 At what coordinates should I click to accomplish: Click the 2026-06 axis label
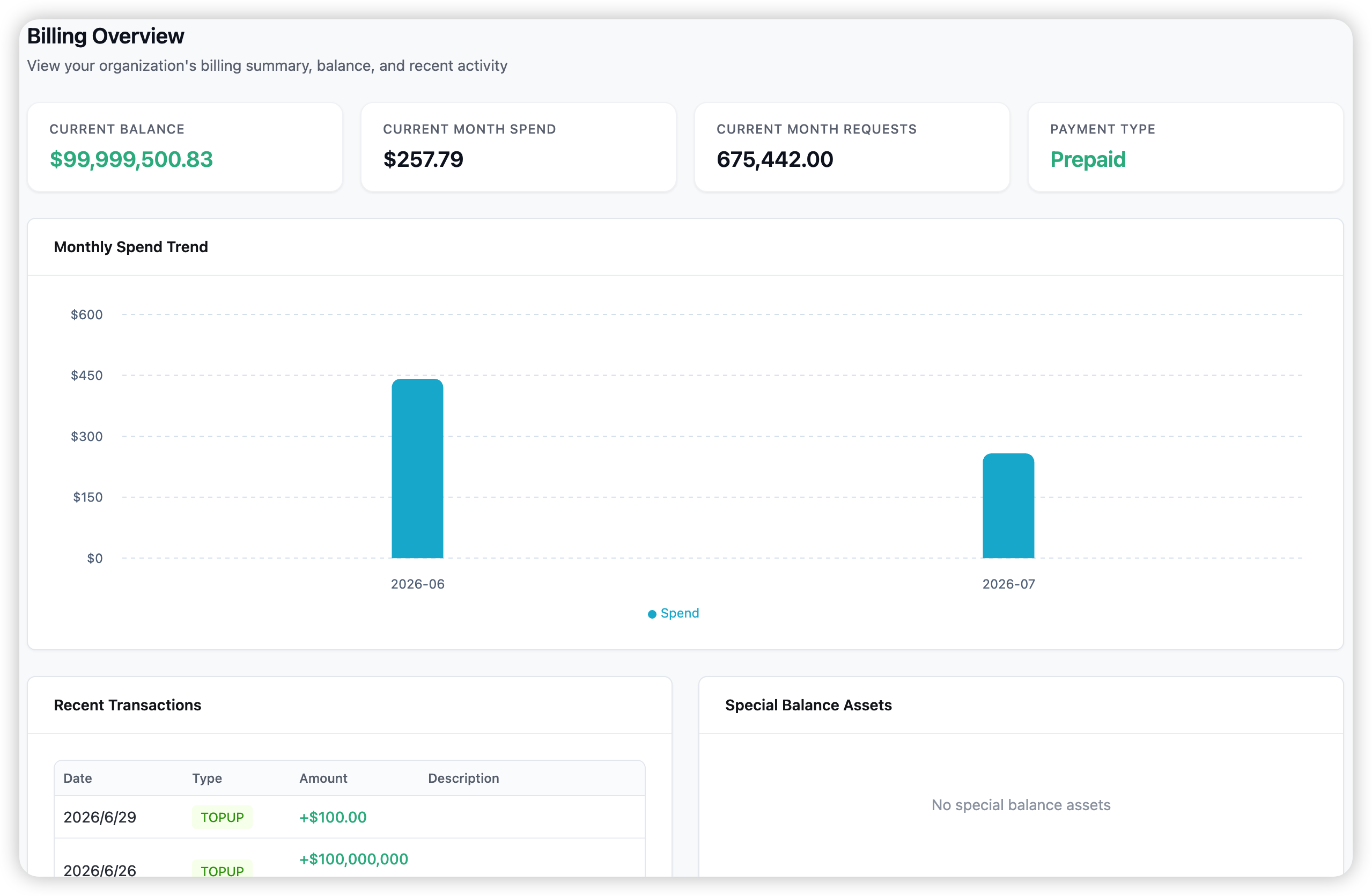coord(417,584)
